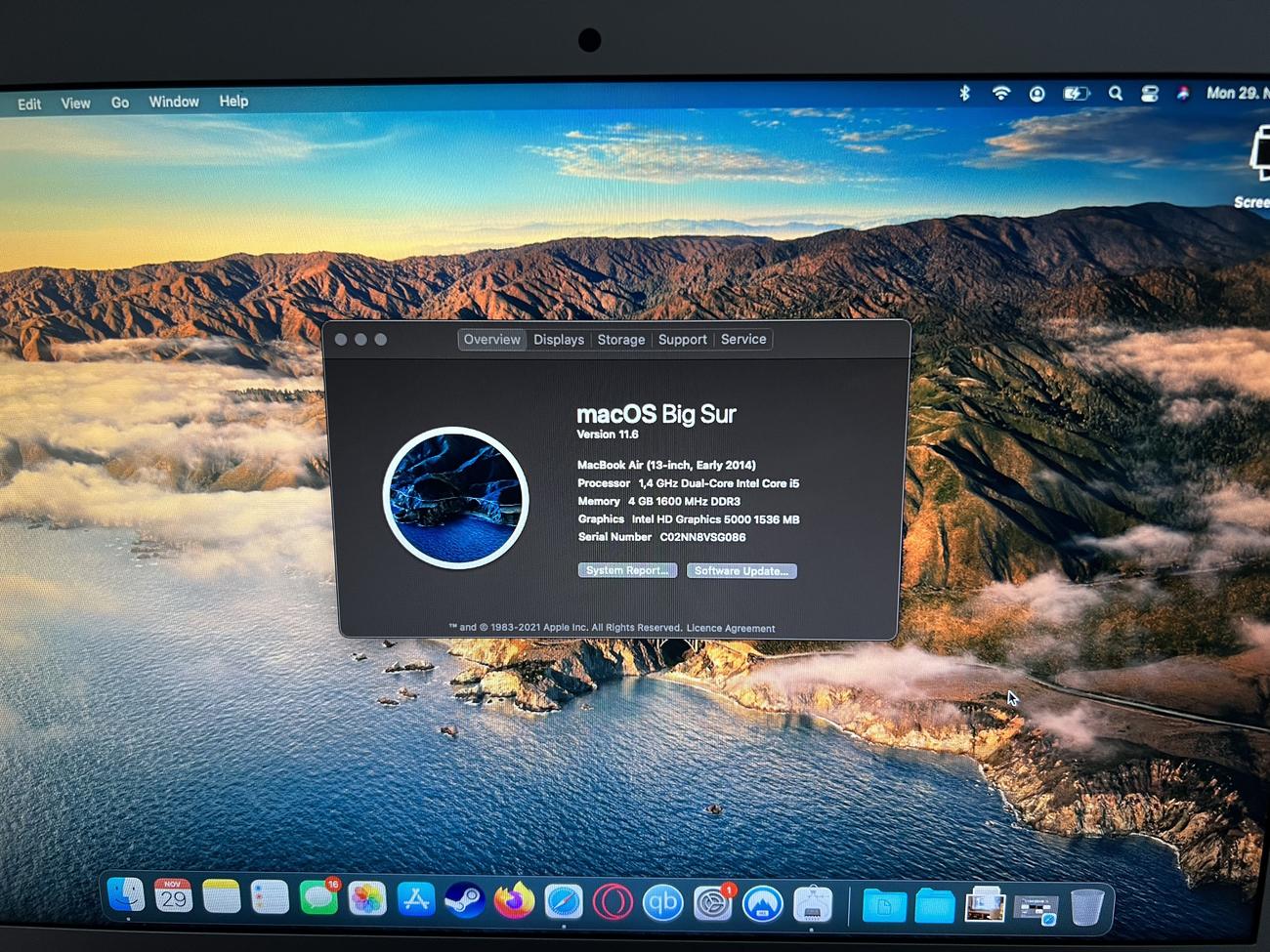Open the Help menu
The height and width of the screenshot is (952, 1270).
(233, 101)
